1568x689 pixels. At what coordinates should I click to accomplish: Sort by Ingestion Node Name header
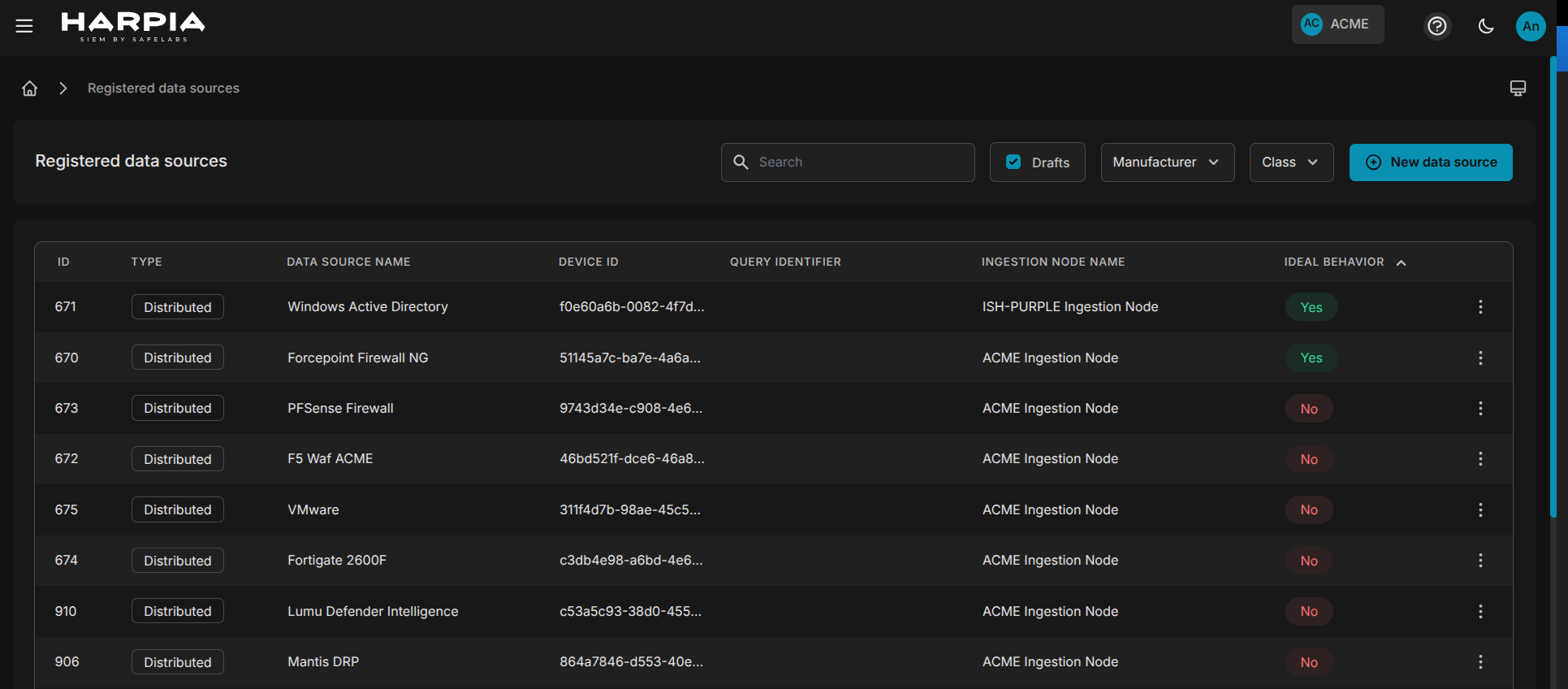click(x=1053, y=262)
